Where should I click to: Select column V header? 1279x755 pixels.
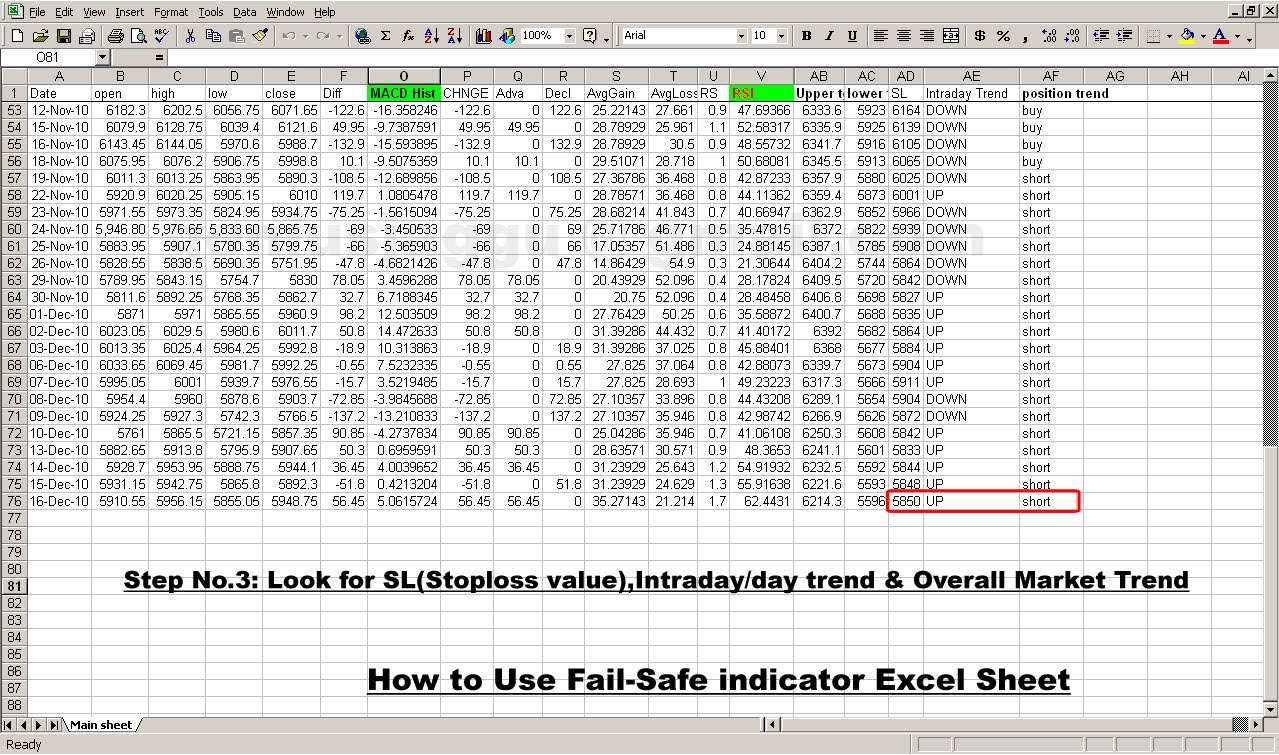click(x=761, y=76)
